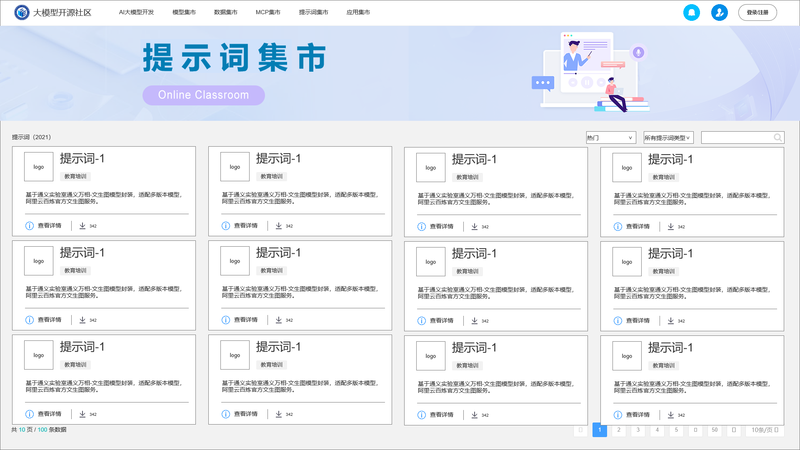Image resolution: width=800 pixels, height=450 pixels.
Task: Open the user profile icon in header
Action: click(x=719, y=12)
